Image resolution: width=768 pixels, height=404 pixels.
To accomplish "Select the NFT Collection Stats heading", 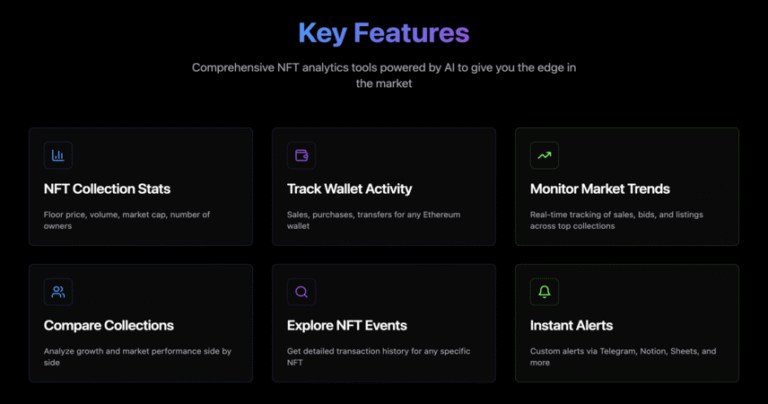I will click(x=107, y=189).
